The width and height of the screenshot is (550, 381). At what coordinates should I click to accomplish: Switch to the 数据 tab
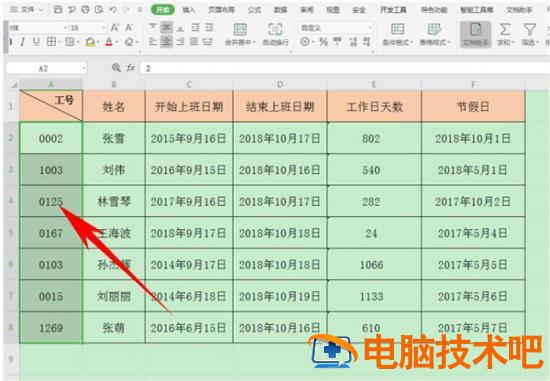point(281,10)
